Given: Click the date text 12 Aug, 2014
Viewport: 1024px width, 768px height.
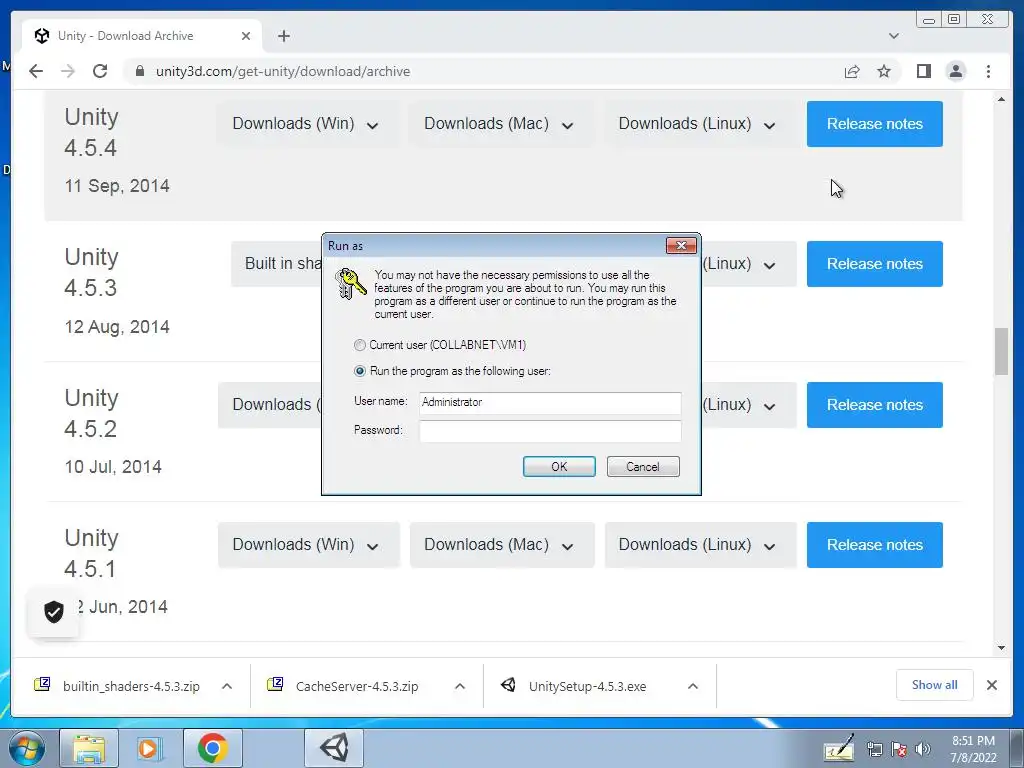Looking at the screenshot, I should 117,327.
